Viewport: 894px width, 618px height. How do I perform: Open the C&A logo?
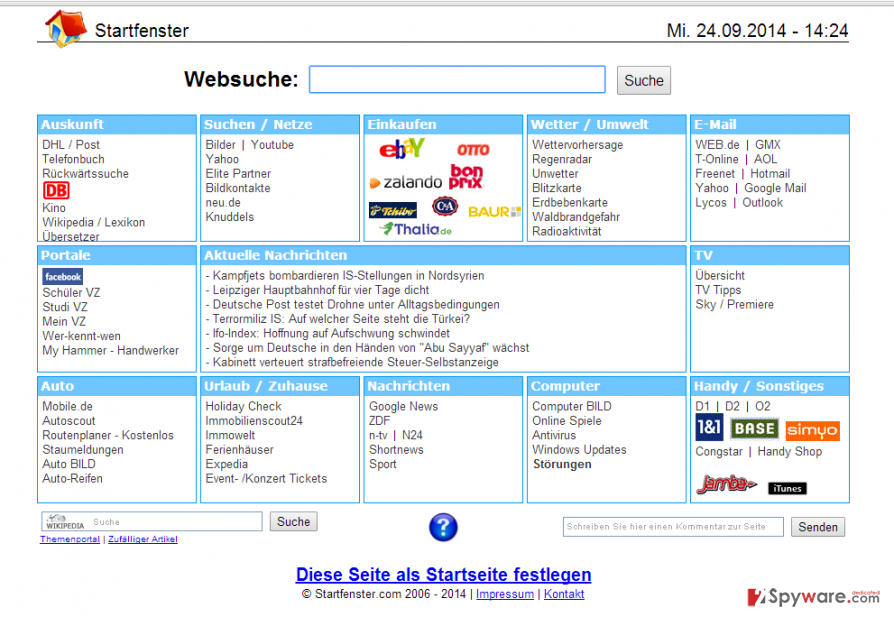coord(445,206)
